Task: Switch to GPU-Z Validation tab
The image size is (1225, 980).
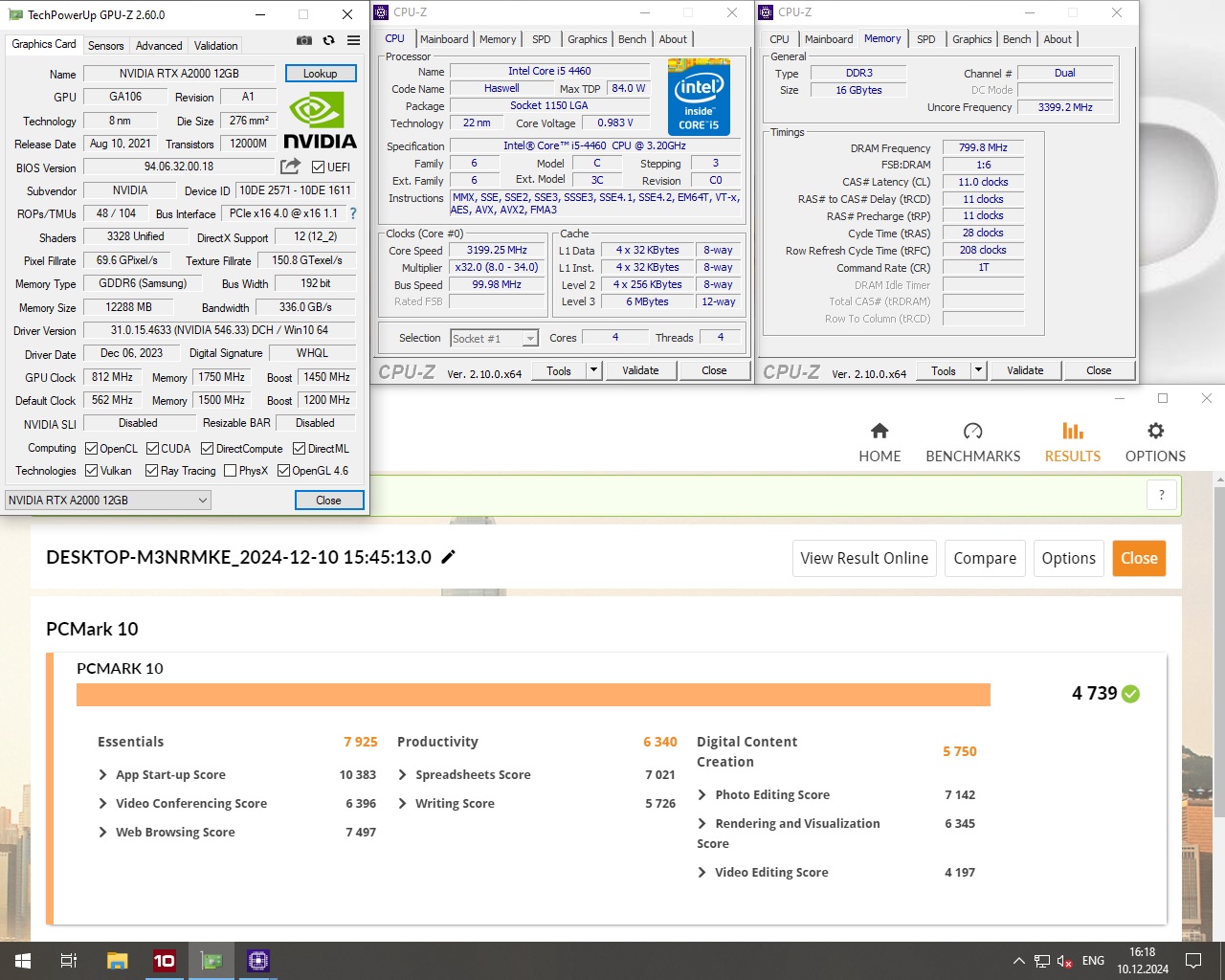Action: click(x=215, y=45)
